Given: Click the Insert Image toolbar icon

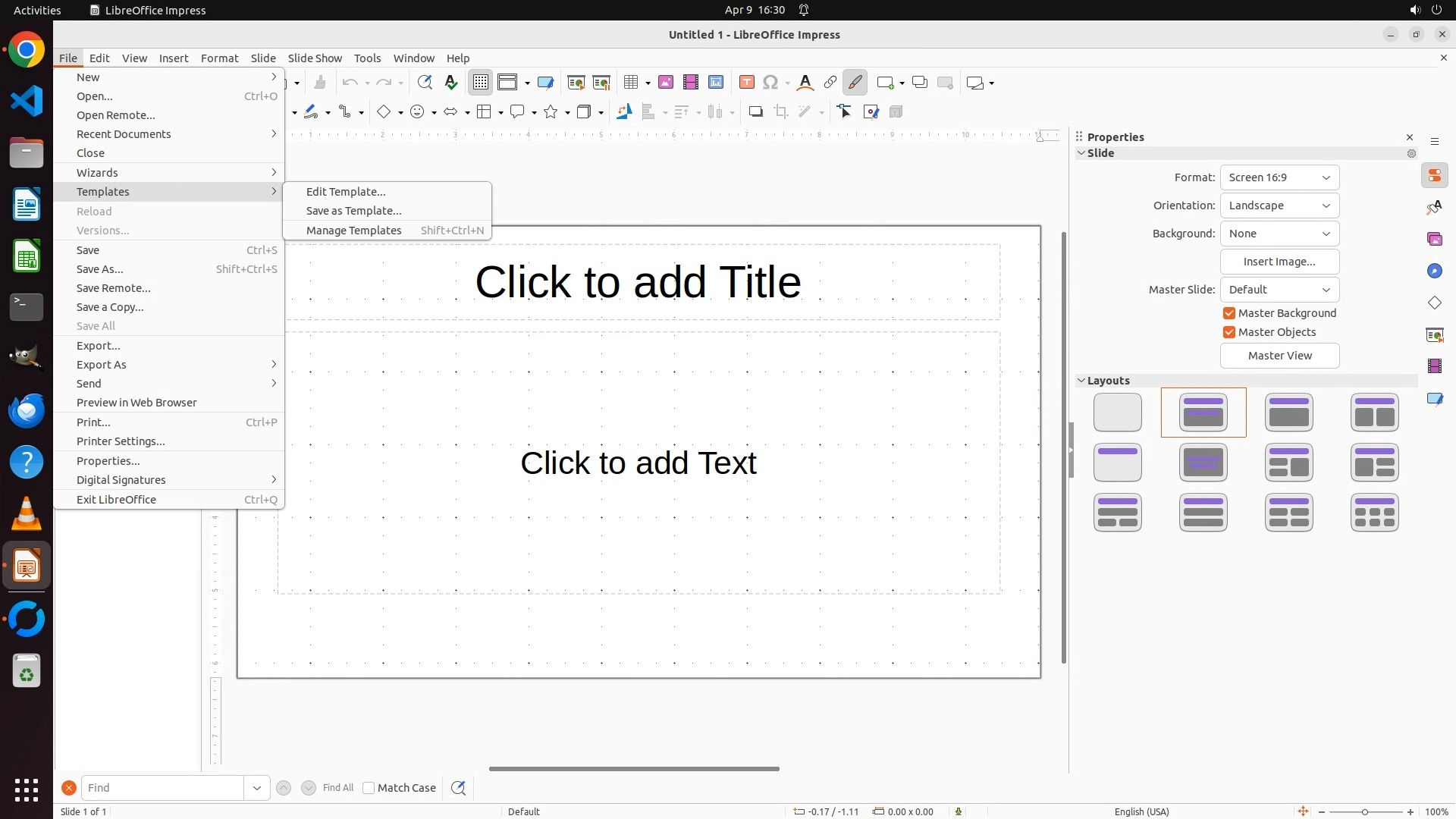Looking at the screenshot, I should tap(666, 83).
